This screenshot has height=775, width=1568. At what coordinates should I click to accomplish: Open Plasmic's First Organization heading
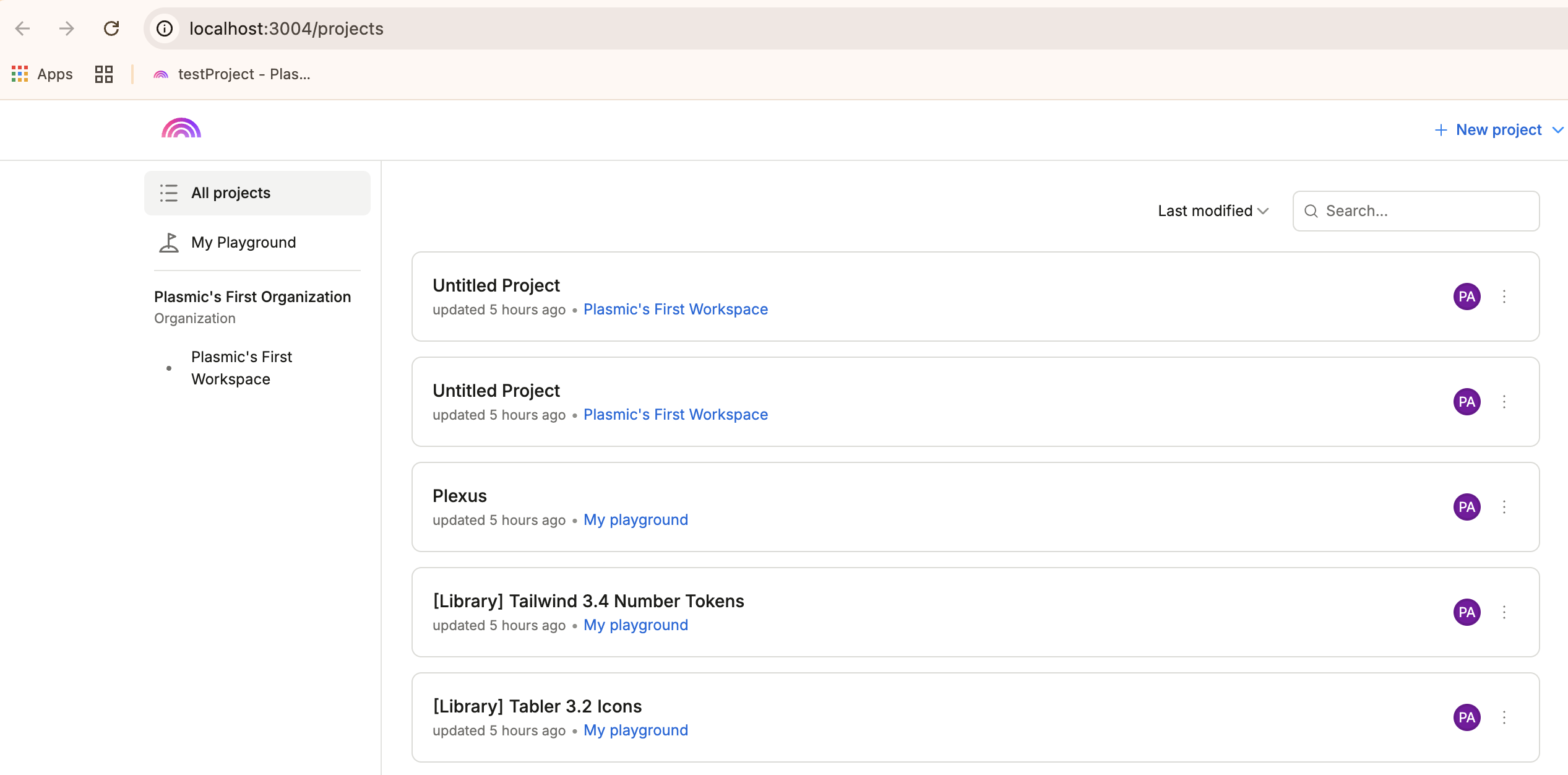pos(252,297)
